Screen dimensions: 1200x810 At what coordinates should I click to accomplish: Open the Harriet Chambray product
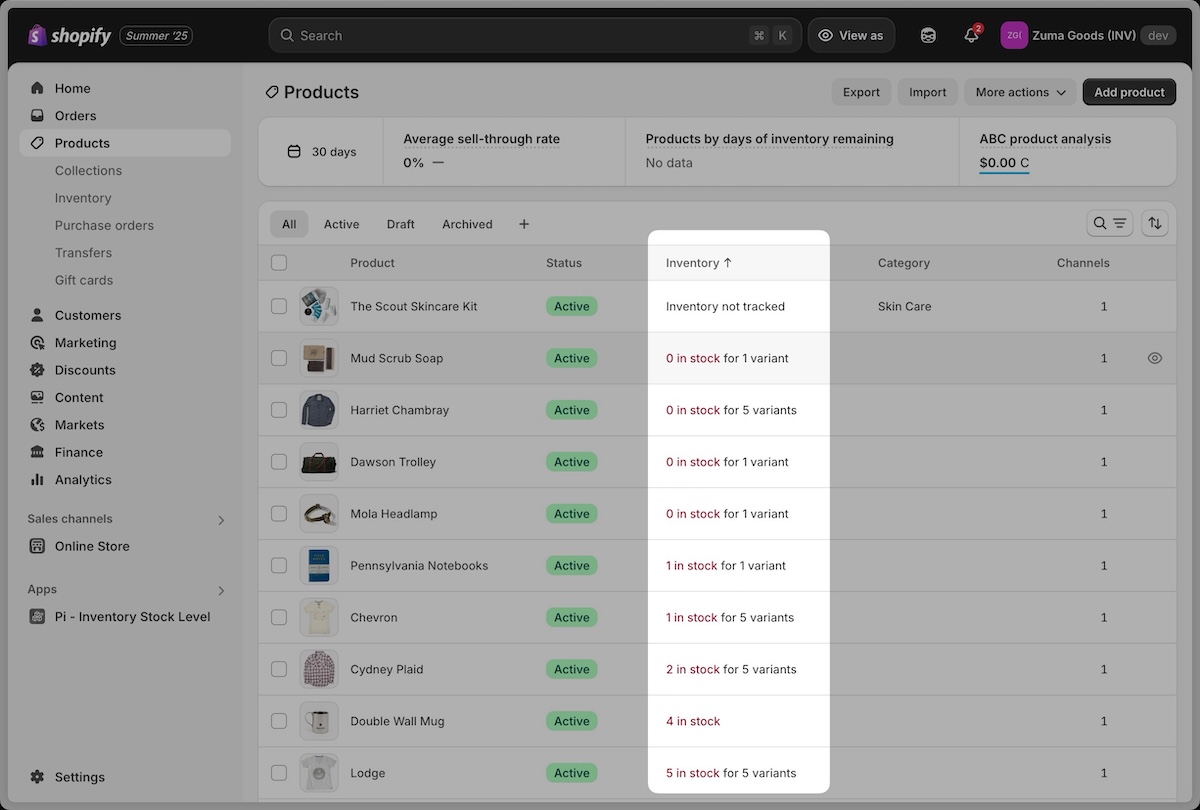399,410
